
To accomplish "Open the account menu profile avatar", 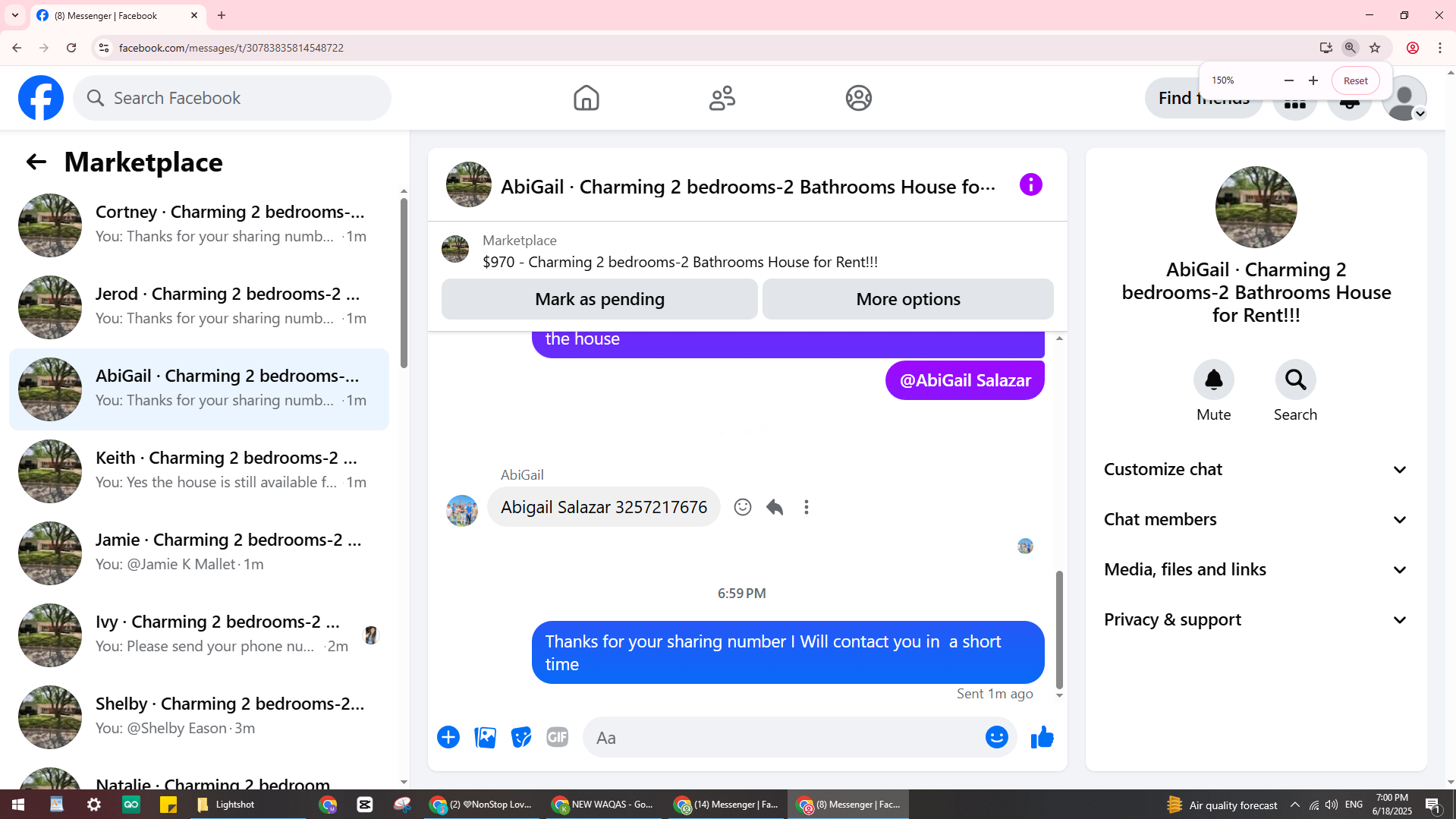I will tap(1404, 98).
